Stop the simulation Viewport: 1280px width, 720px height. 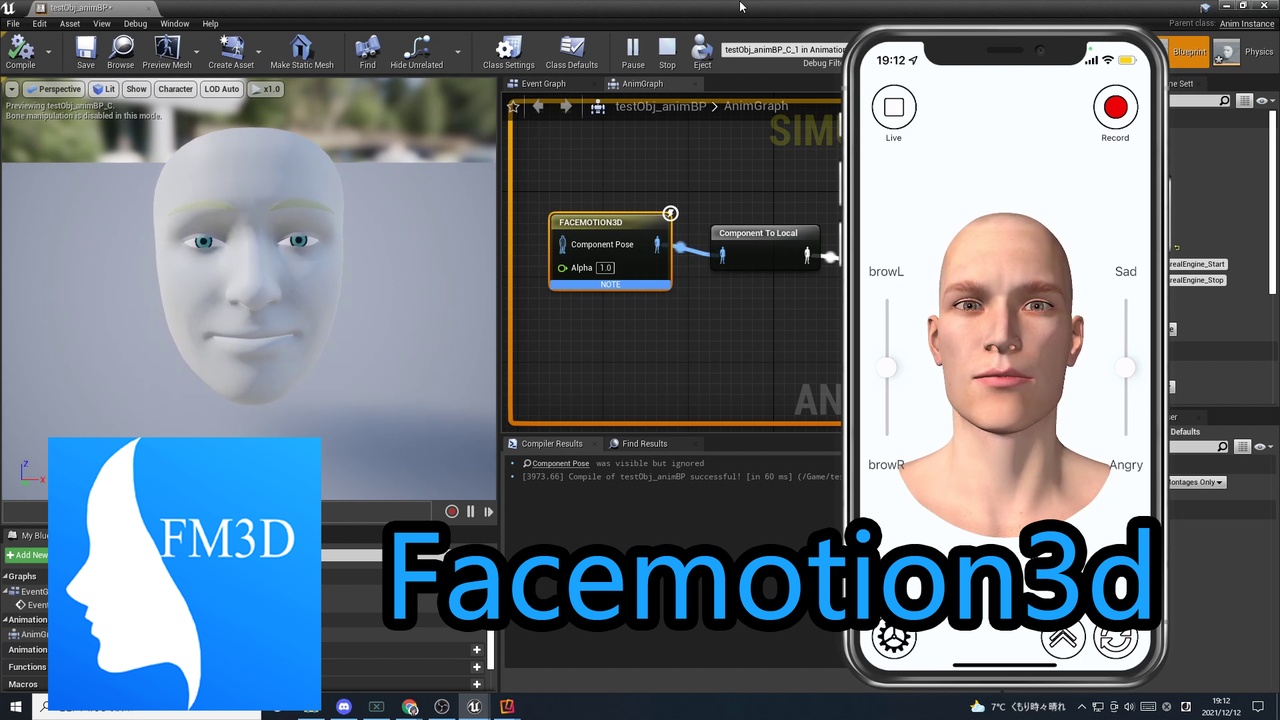667,52
